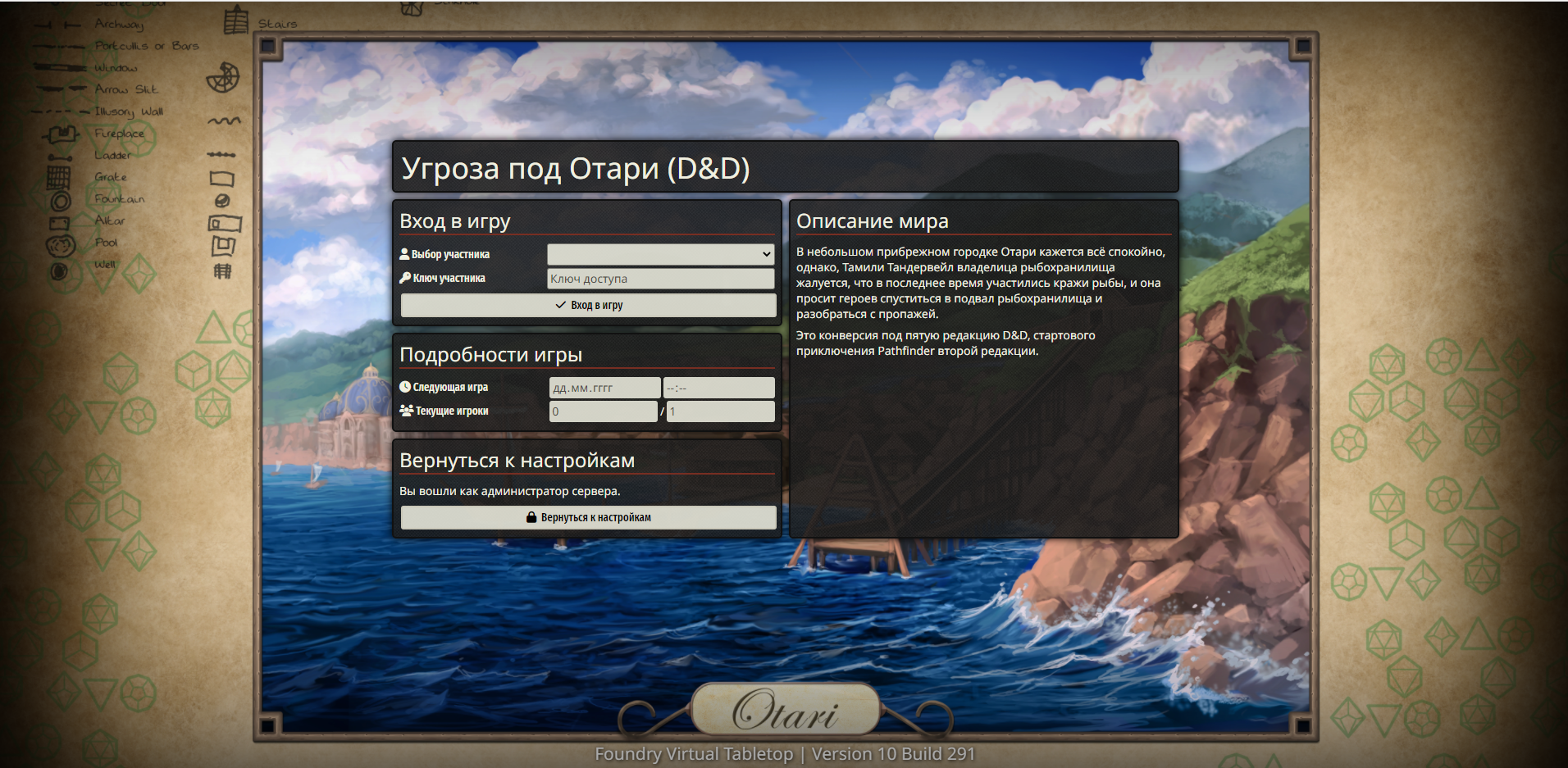Click the 'Описание мира' heading
This screenshot has height=768, width=1568.
point(872,221)
